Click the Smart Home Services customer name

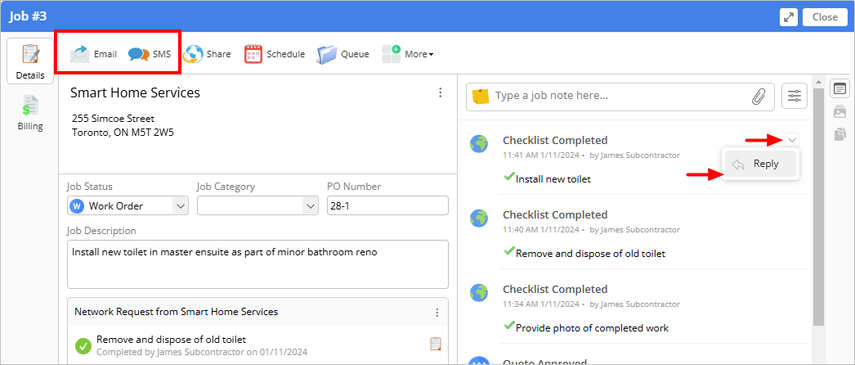[x=135, y=93]
